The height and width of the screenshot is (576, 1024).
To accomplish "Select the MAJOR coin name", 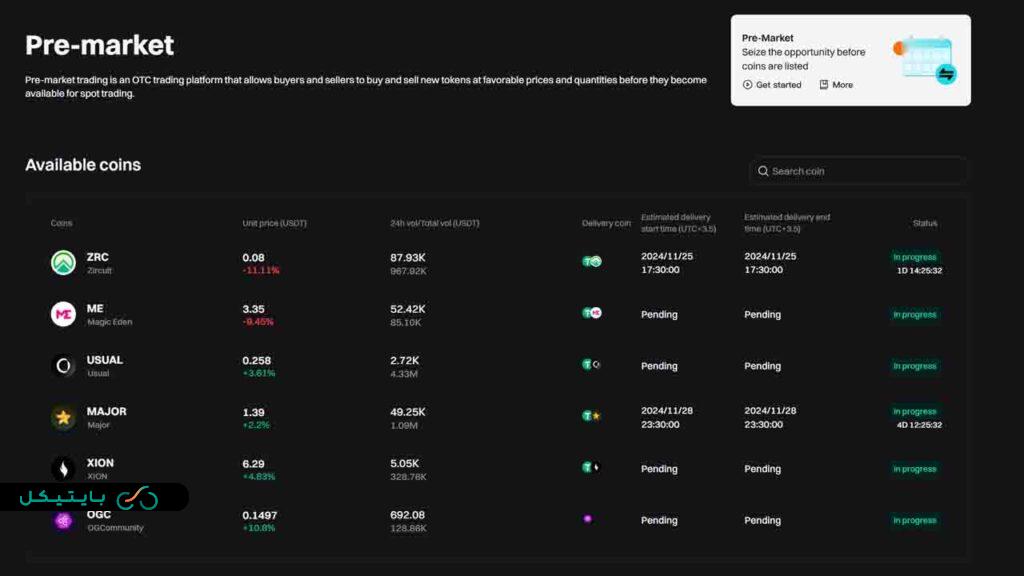I will 106,411.
